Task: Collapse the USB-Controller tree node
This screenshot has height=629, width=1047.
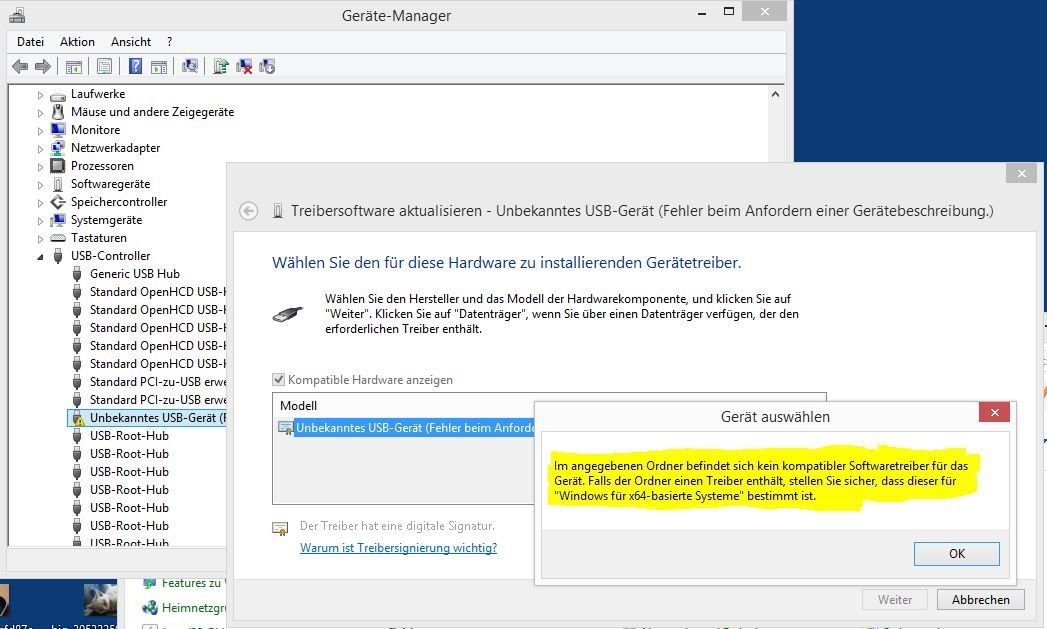Action: point(41,256)
